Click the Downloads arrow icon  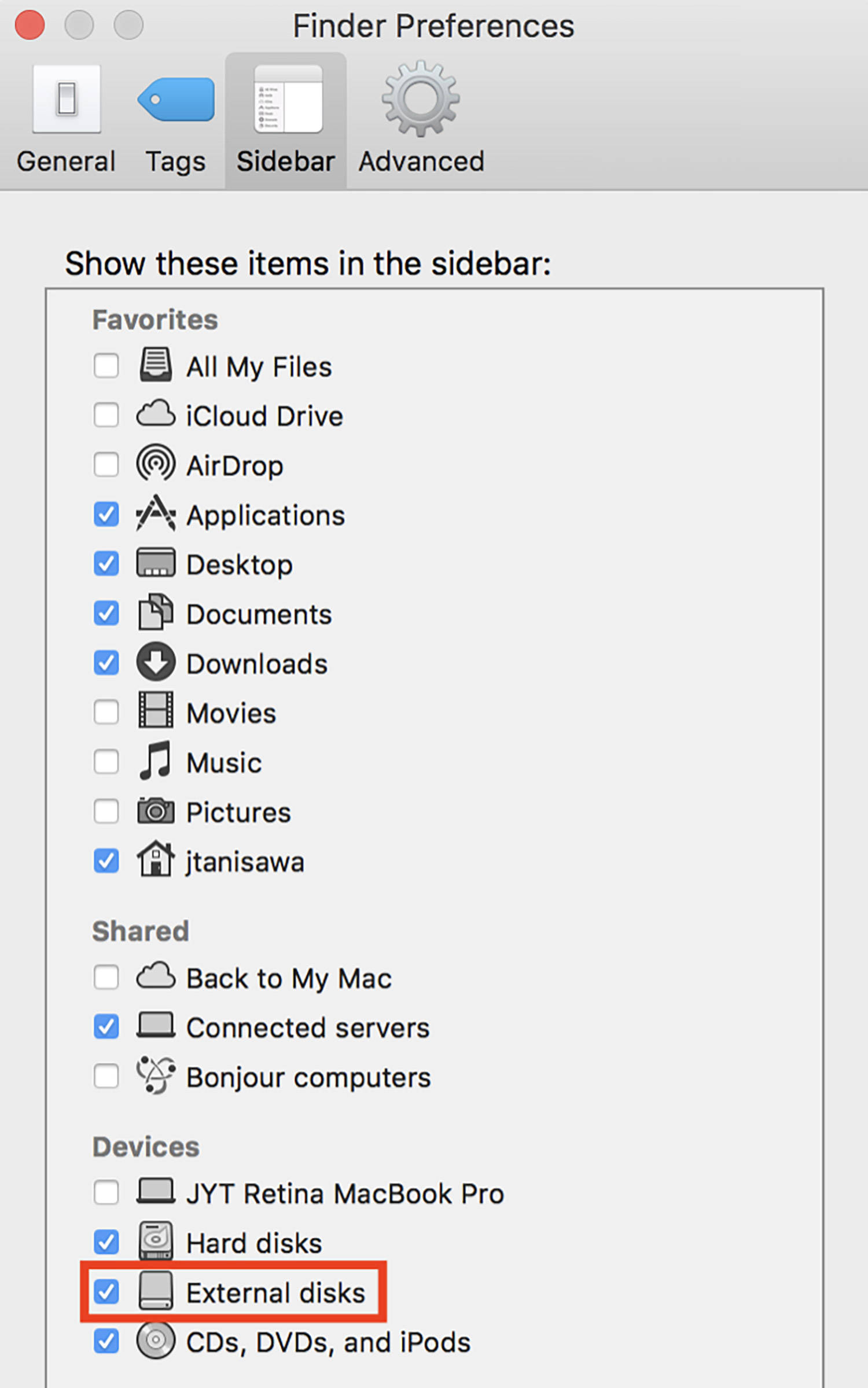(156, 662)
